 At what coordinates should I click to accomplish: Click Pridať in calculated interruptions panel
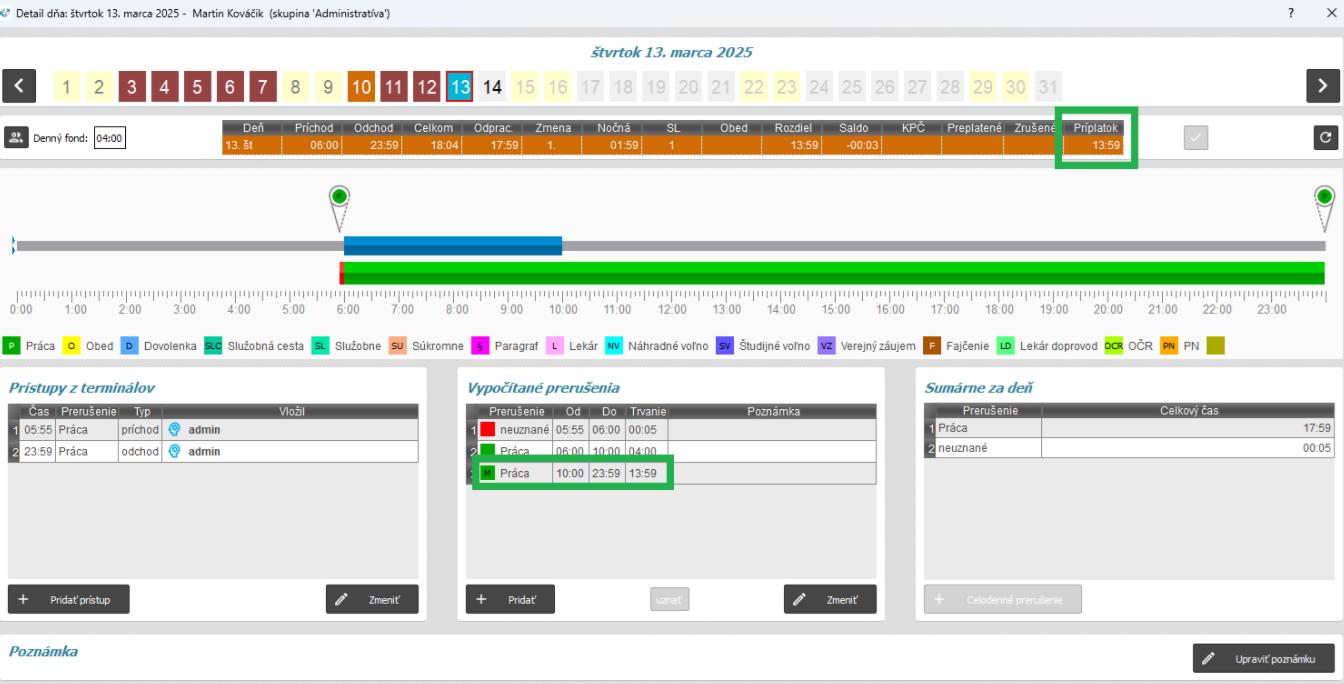[510, 599]
